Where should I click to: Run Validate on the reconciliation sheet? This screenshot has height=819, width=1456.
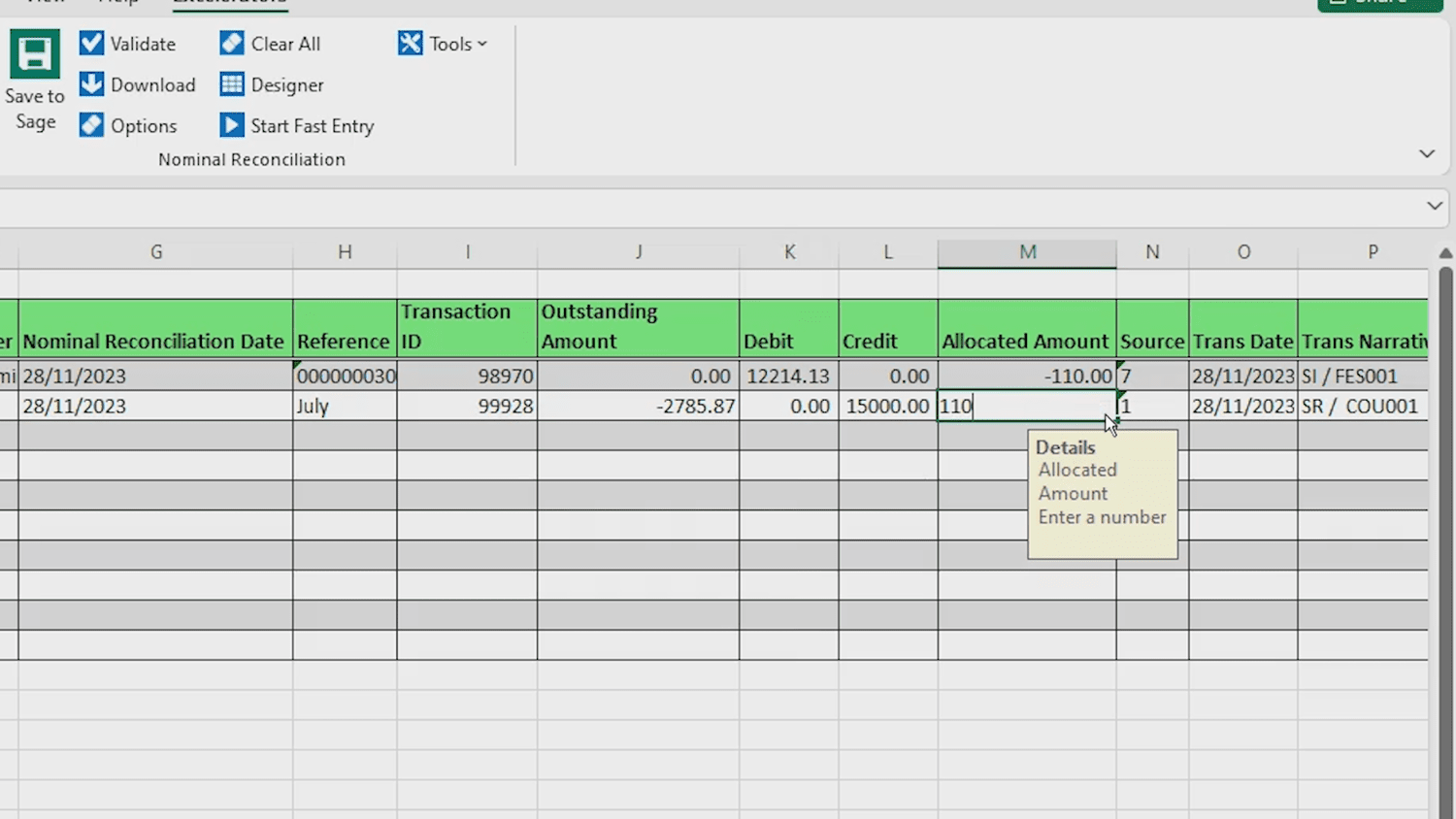coord(128,44)
